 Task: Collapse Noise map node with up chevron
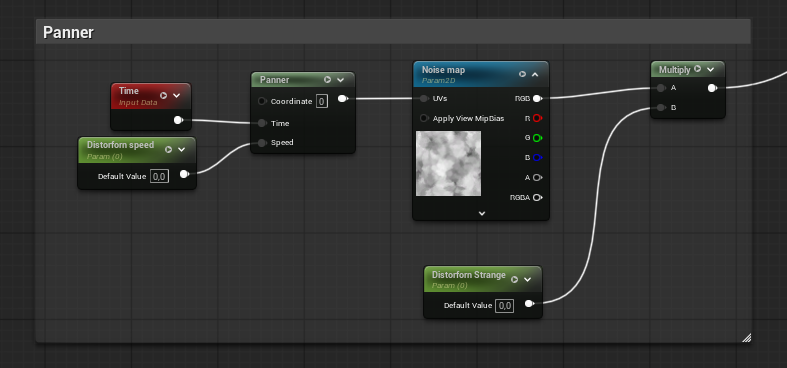pyautogui.click(x=535, y=74)
